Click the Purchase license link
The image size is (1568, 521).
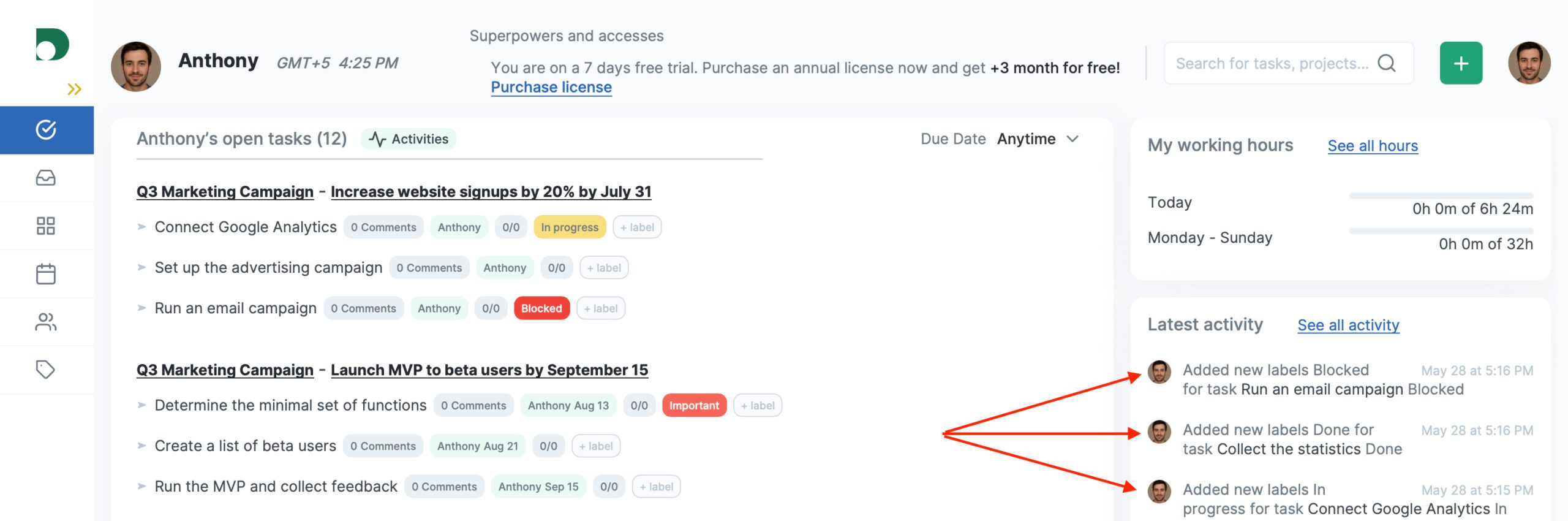551,88
